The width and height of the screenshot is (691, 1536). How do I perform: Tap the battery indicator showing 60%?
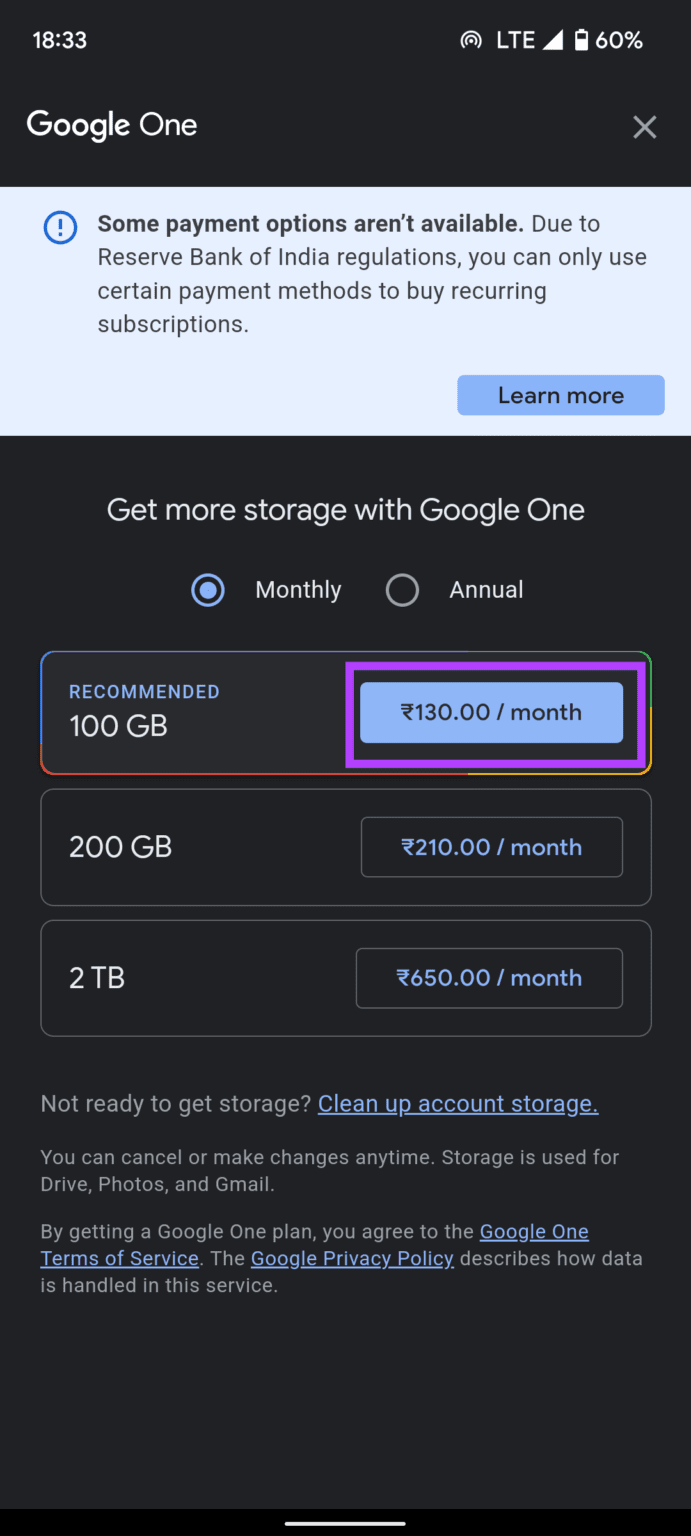(x=600, y=40)
